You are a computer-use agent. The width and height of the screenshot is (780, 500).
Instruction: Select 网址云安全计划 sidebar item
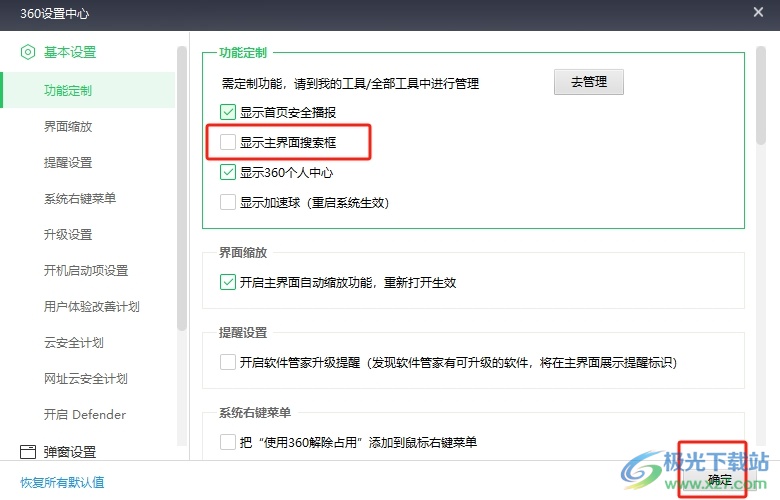click(86, 379)
